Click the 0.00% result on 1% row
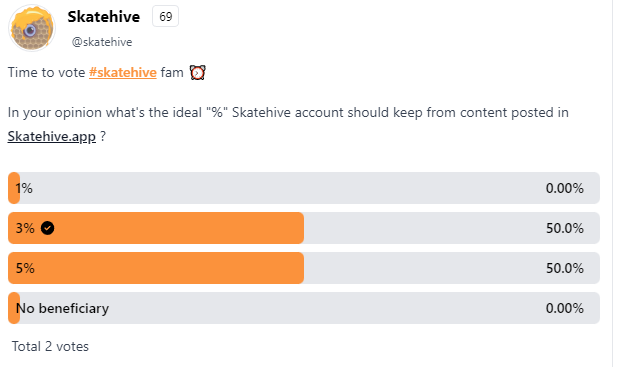Viewport: 621px width, 367px height. click(x=565, y=188)
